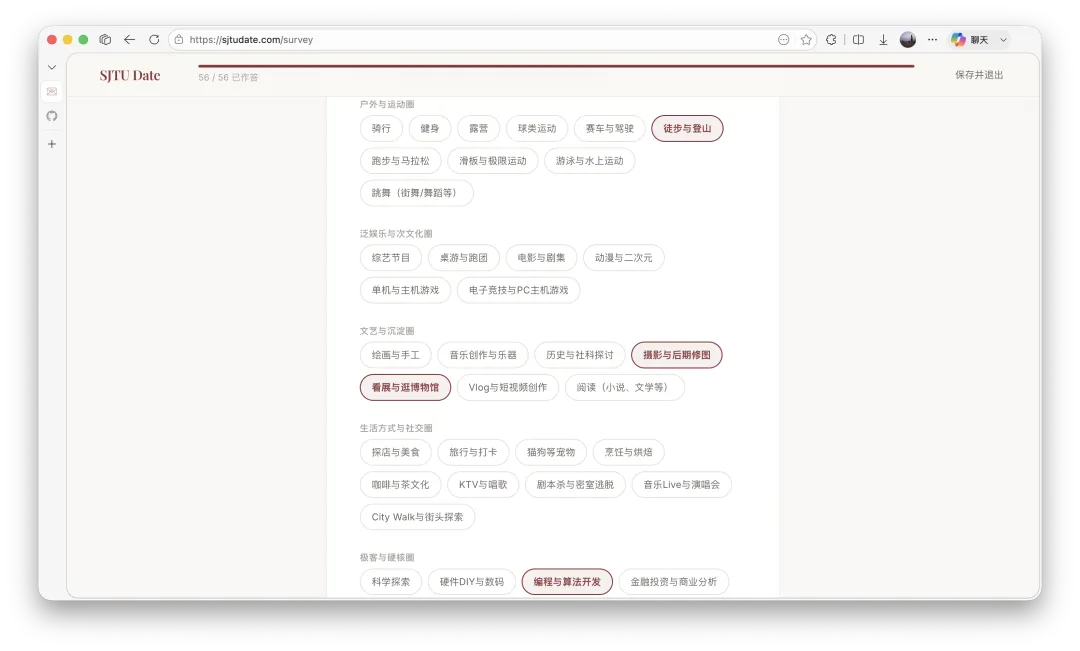Expand dropdown arrow beside Copilot chat

click(x=1004, y=40)
